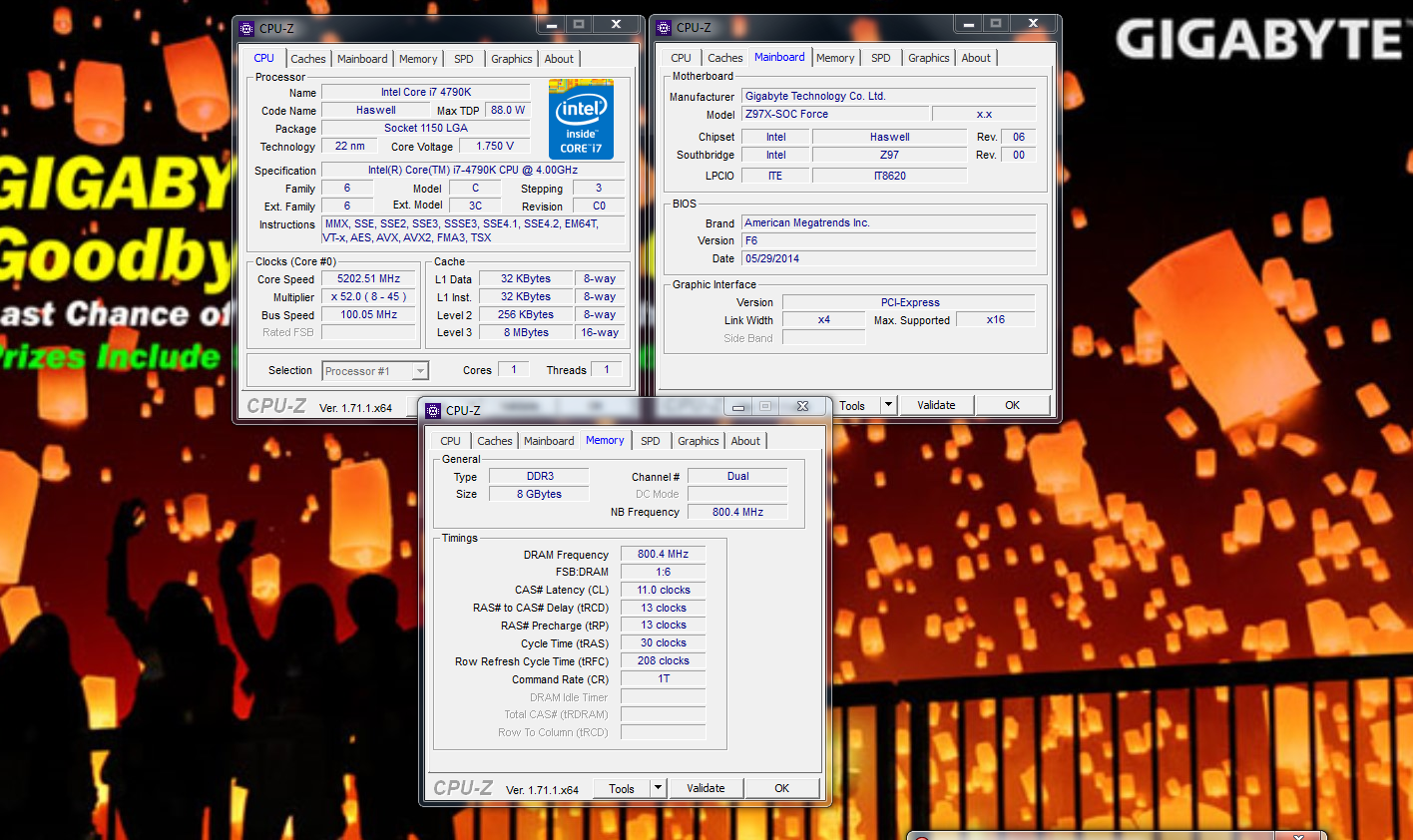Click the Validate button in the Memory window
The image size is (1413, 840).
706,788
